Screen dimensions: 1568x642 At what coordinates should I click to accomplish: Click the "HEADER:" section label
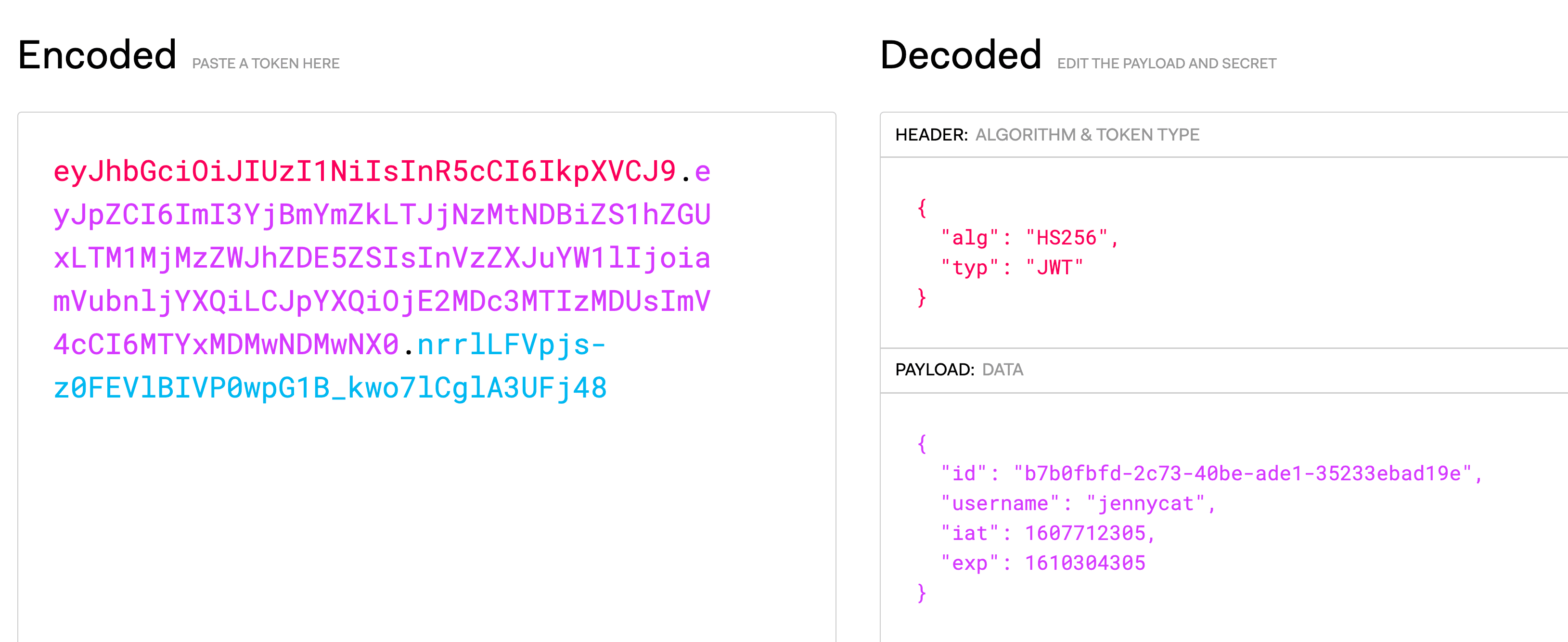coord(931,134)
